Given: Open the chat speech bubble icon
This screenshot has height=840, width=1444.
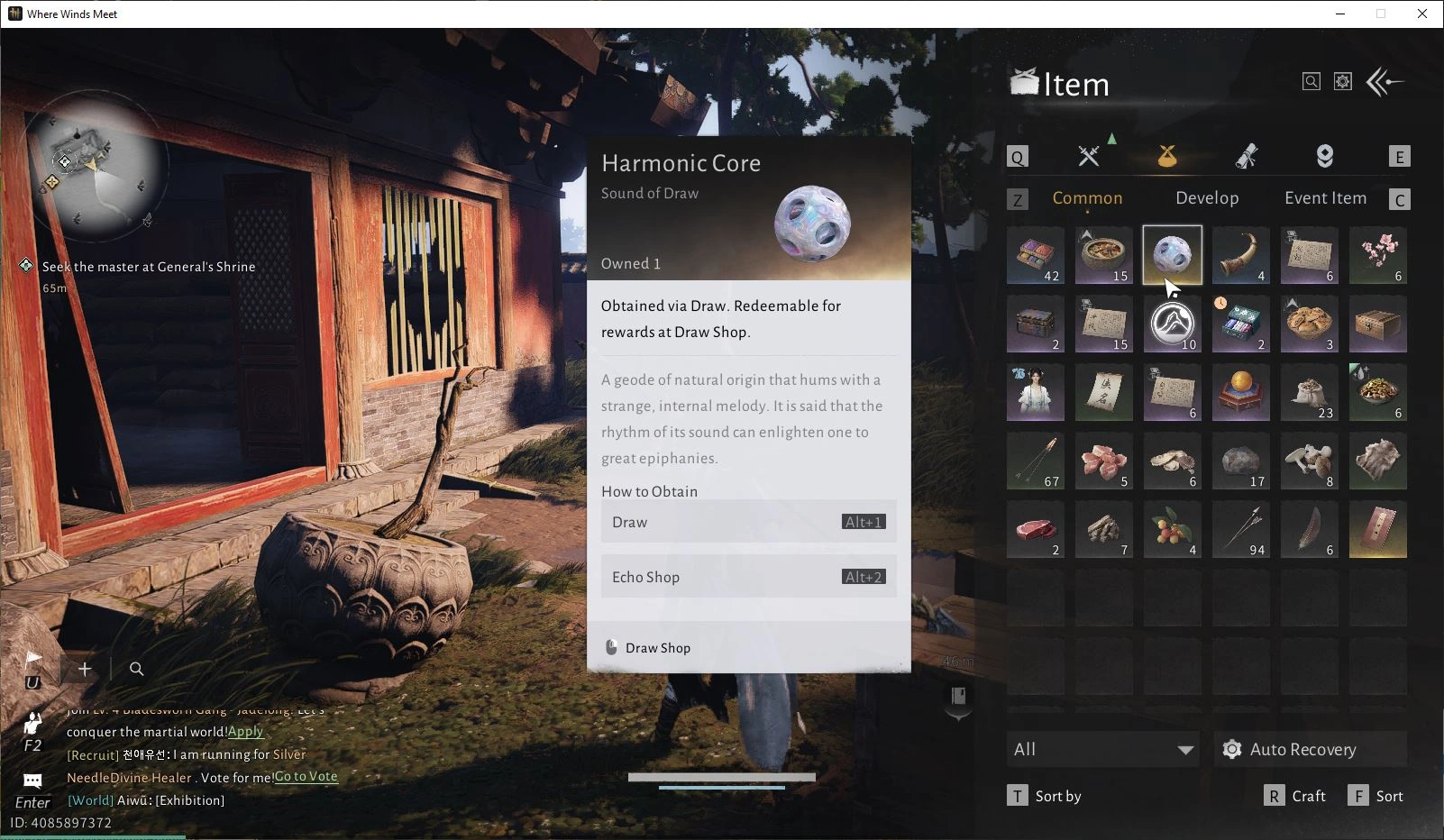Looking at the screenshot, I should pyautogui.click(x=32, y=781).
